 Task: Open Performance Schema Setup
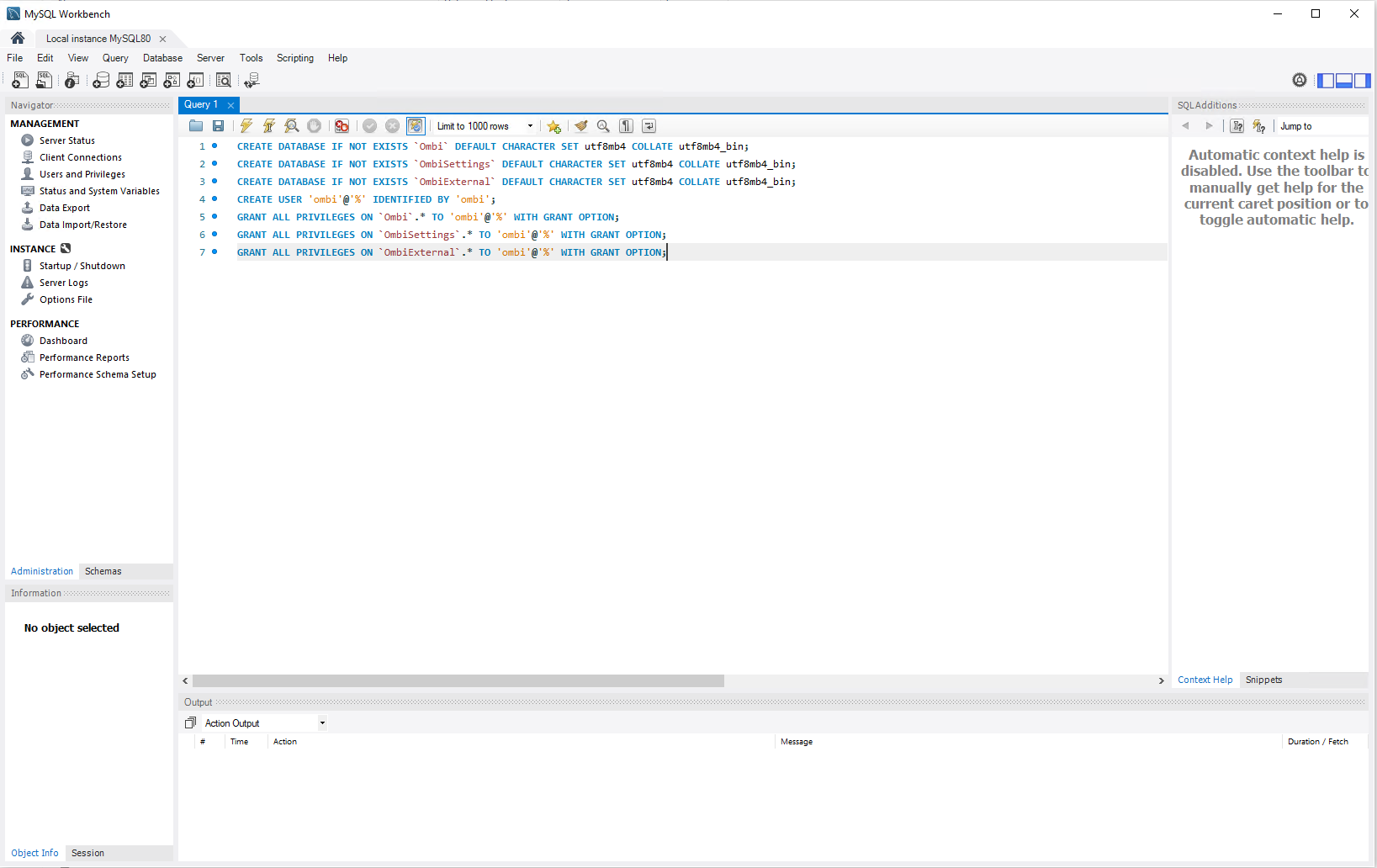98,374
